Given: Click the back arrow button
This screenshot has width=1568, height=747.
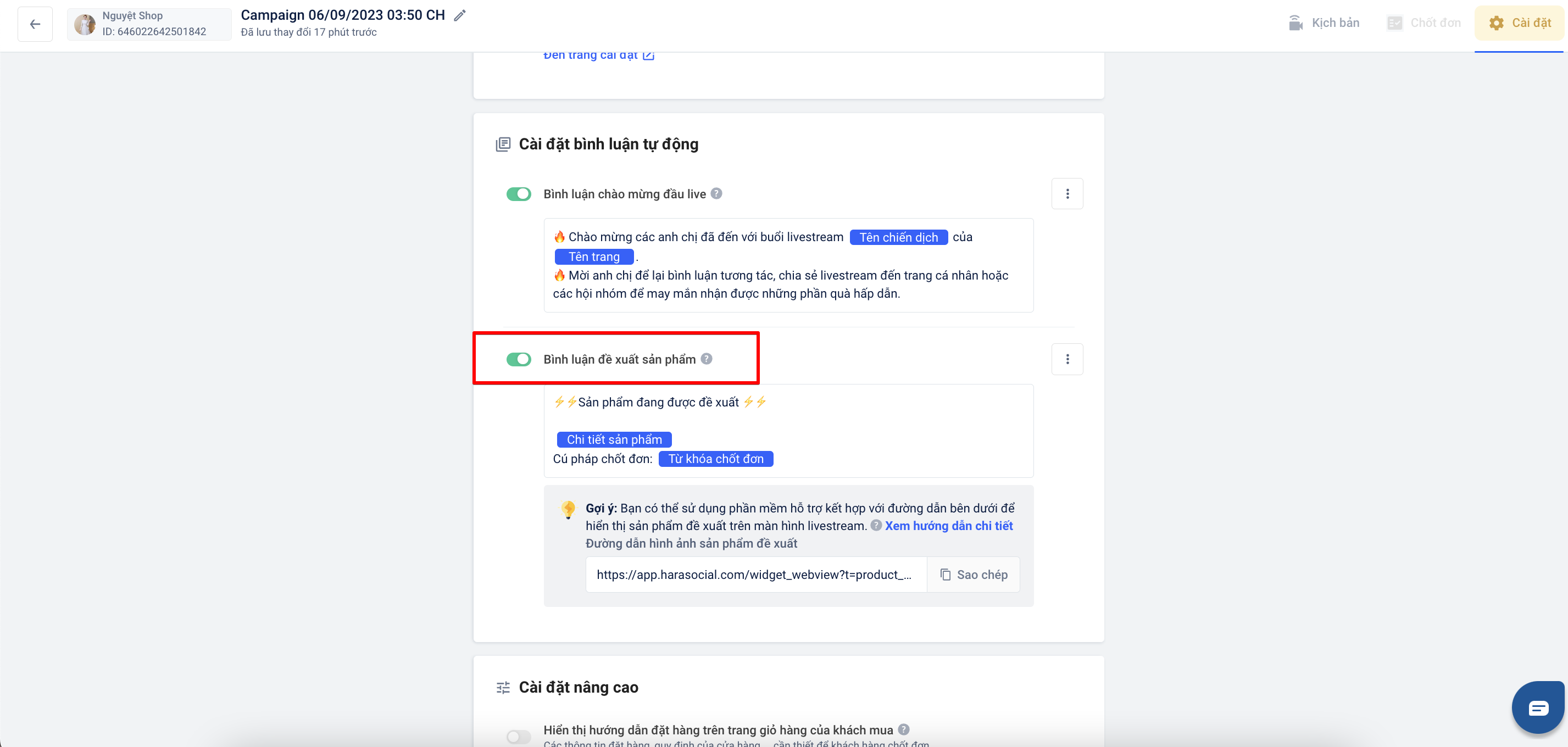Looking at the screenshot, I should click(x=35, y=24).
